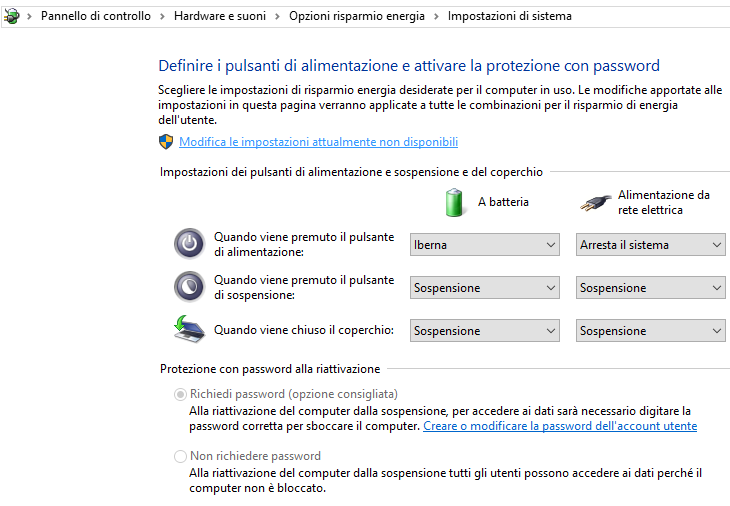Click the sleep button moon icon

pyautogui.click(x=189, y=287)
